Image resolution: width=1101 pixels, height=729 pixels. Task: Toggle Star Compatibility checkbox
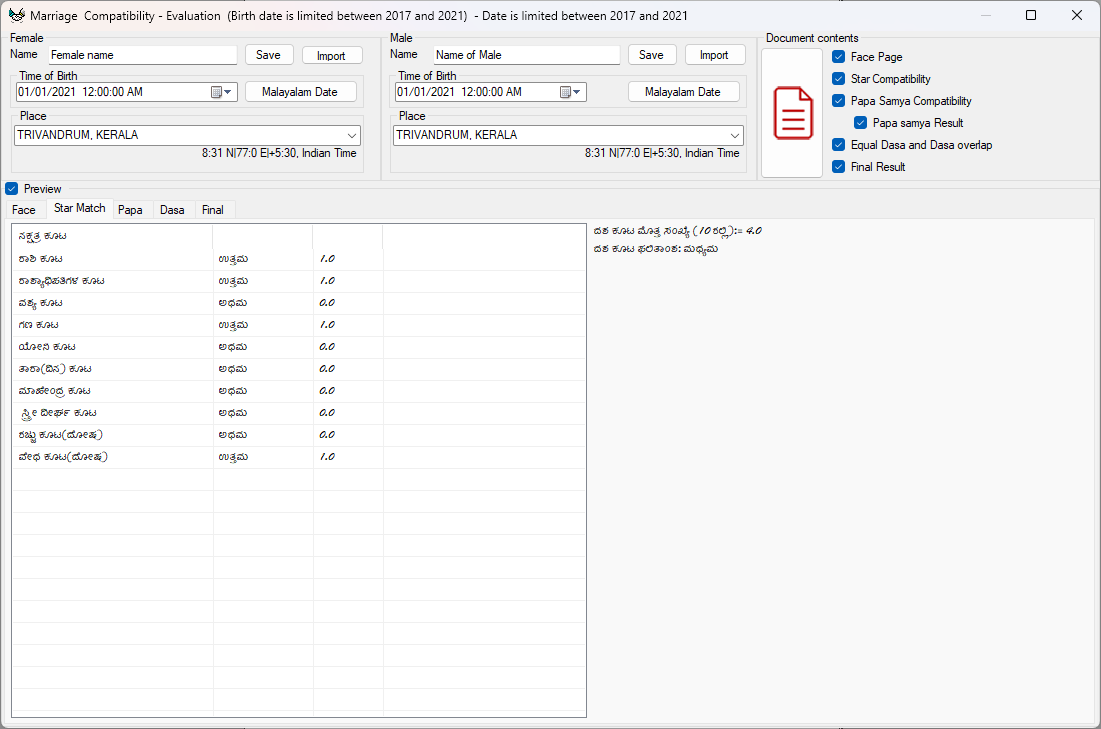(838, 79)
